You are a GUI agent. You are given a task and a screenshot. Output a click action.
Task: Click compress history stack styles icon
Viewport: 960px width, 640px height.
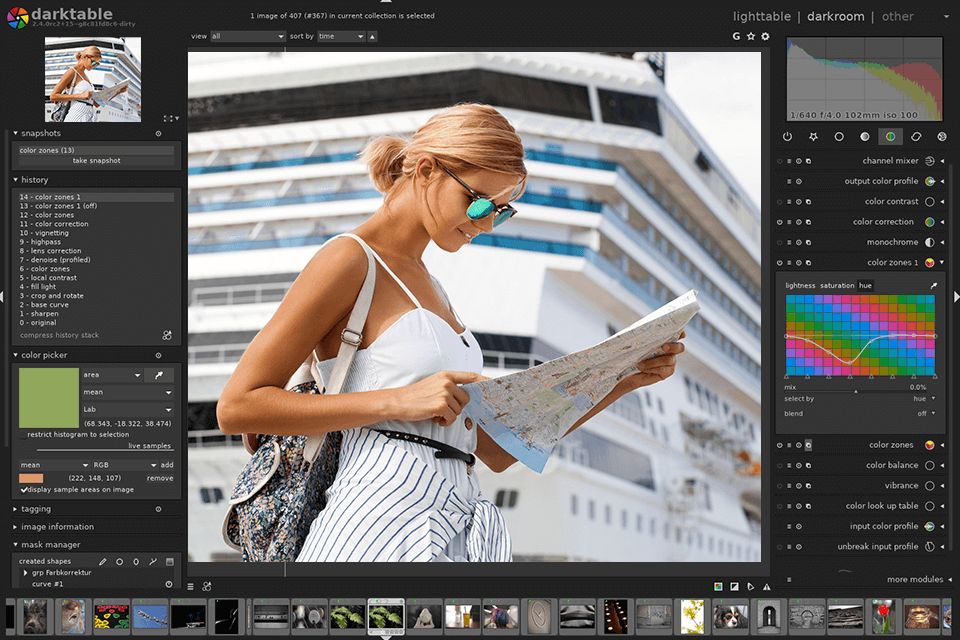167,336
